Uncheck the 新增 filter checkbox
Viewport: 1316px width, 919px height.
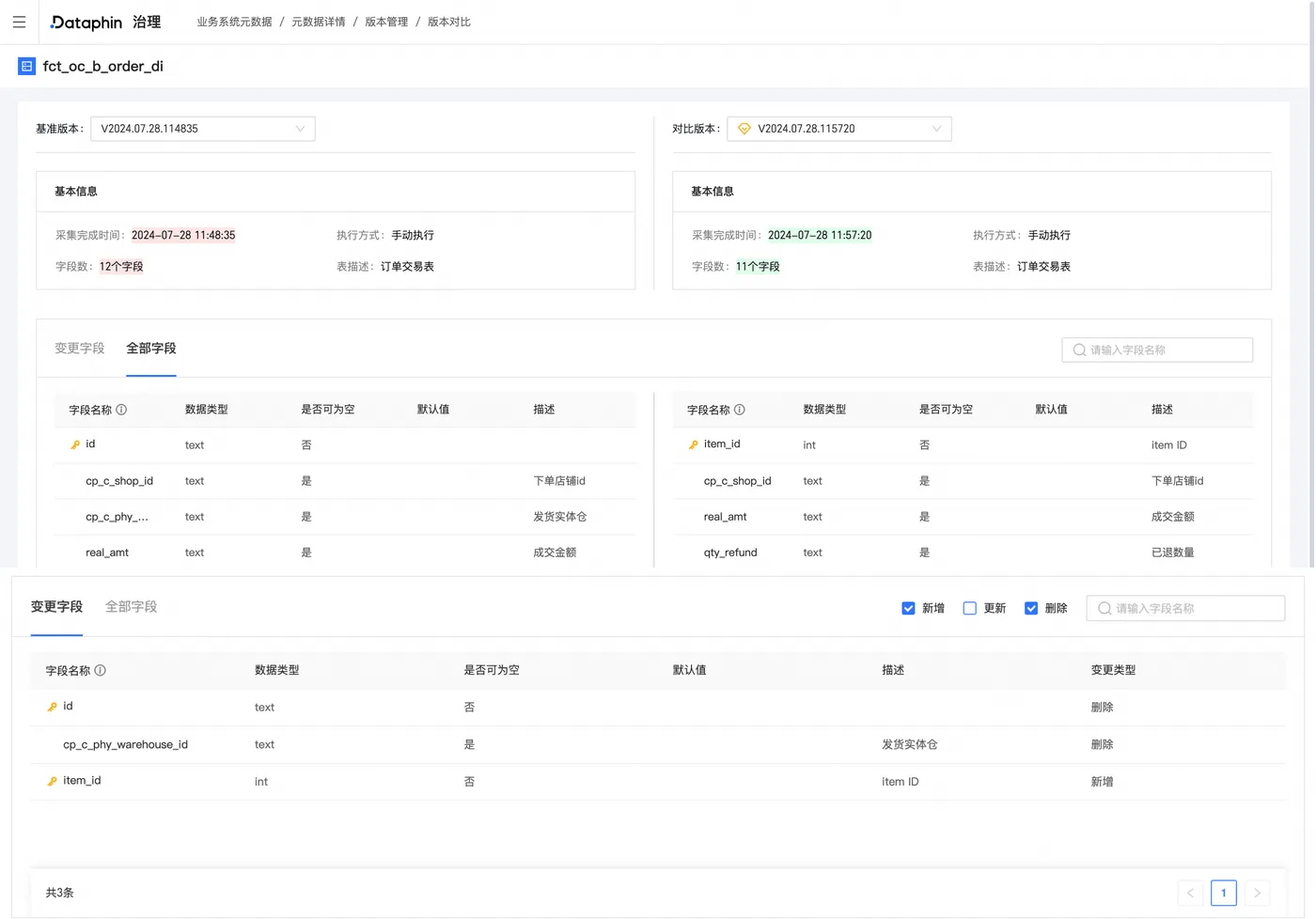(908, 608)
